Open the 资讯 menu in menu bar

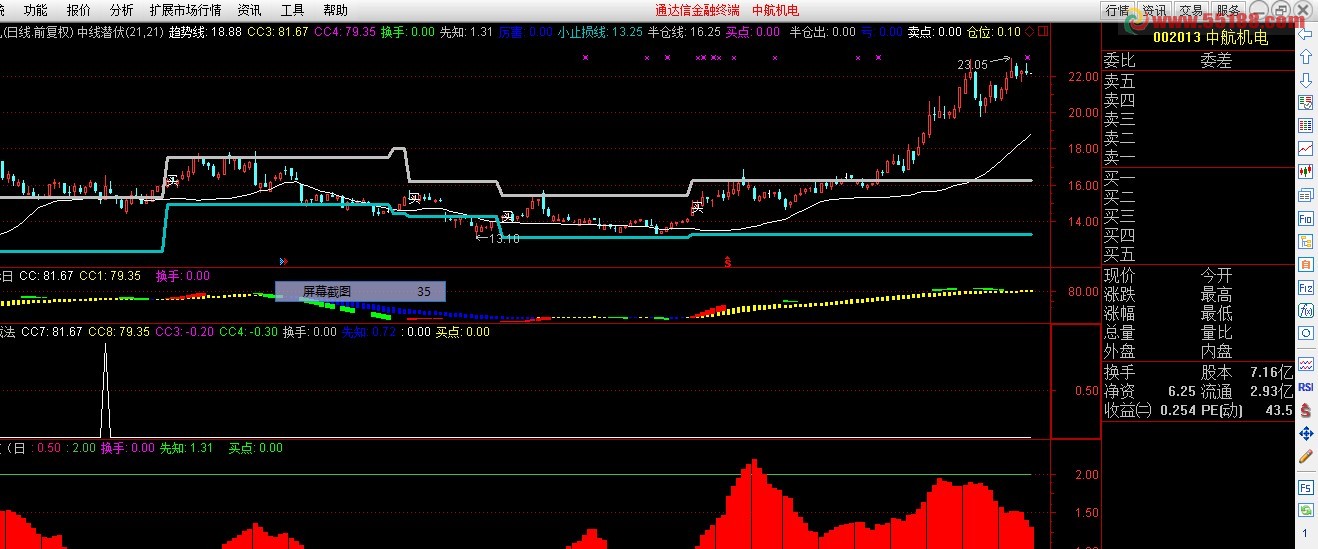pos(249,10)
